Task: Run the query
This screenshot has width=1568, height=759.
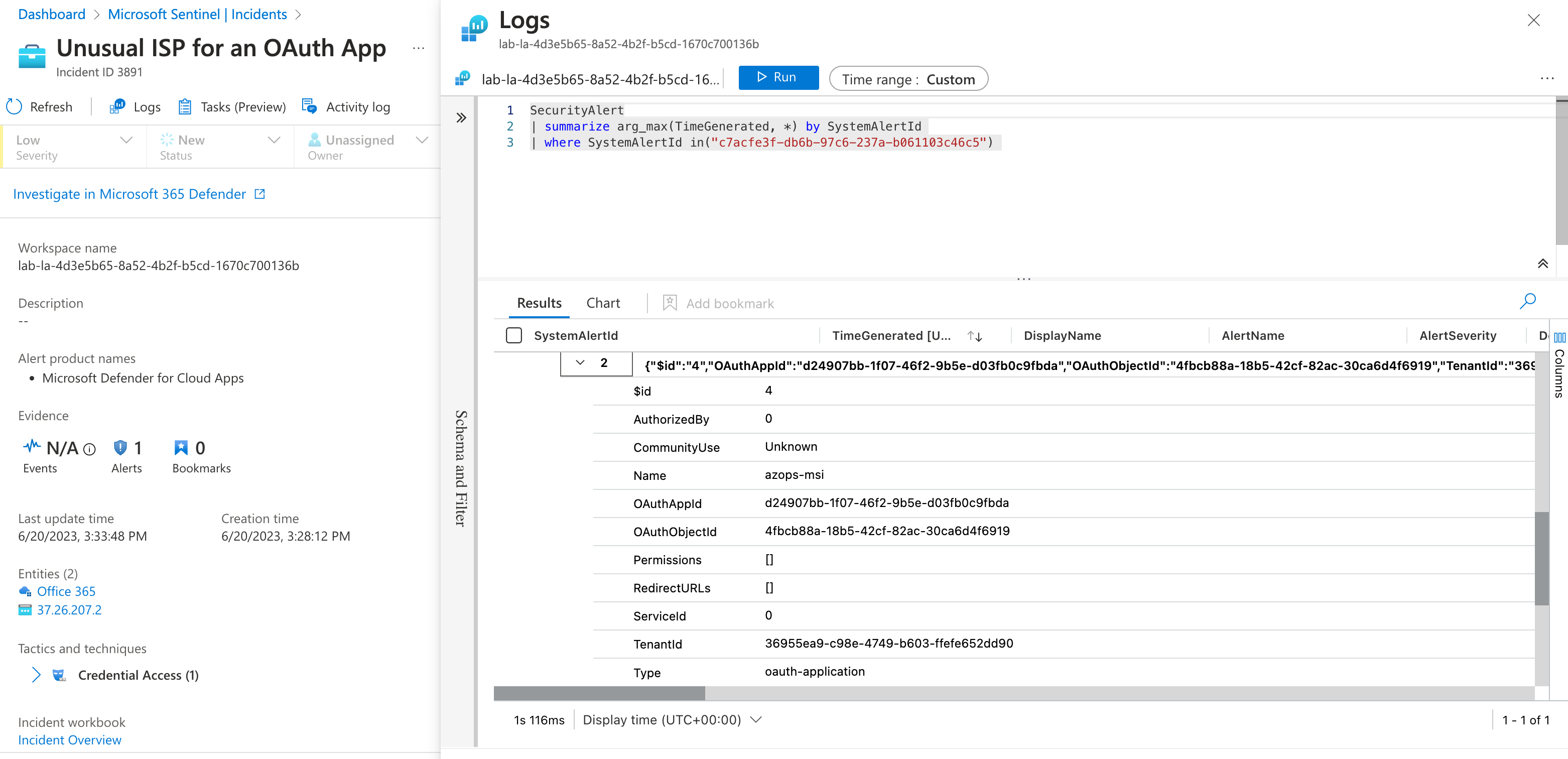Action: click(778, 77)
